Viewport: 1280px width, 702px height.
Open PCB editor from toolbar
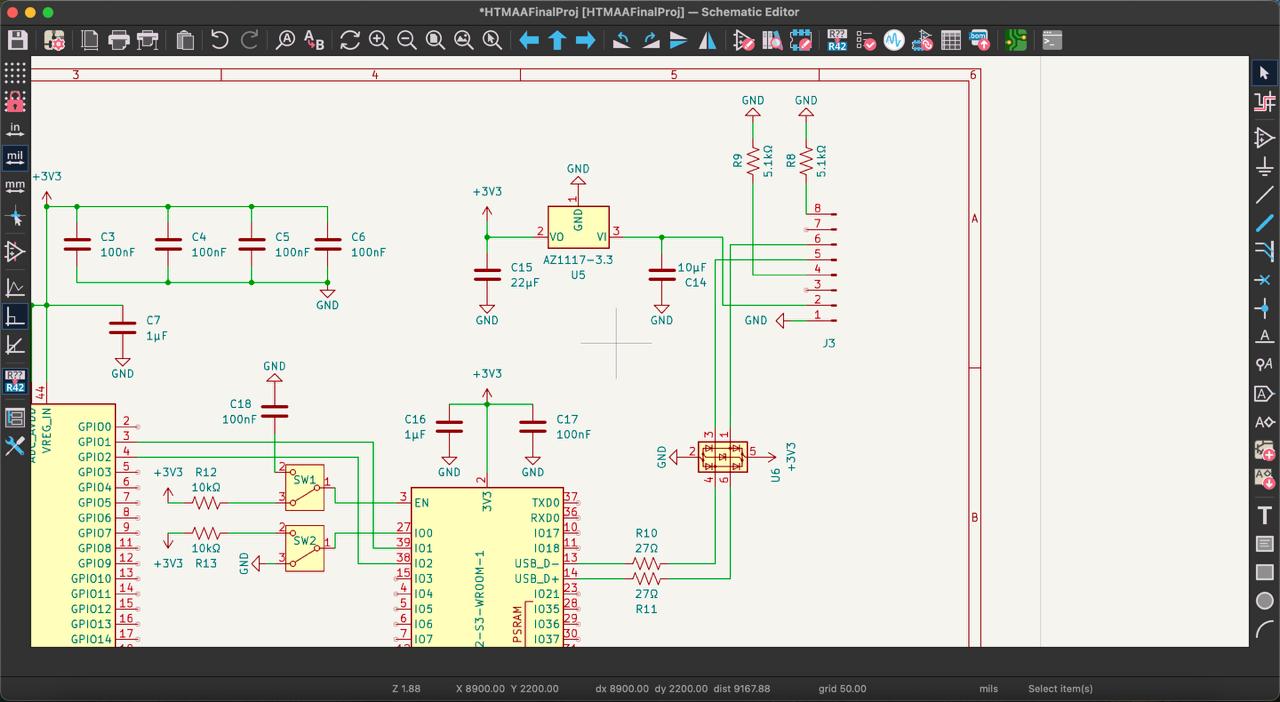click(x=1016, y=40)
